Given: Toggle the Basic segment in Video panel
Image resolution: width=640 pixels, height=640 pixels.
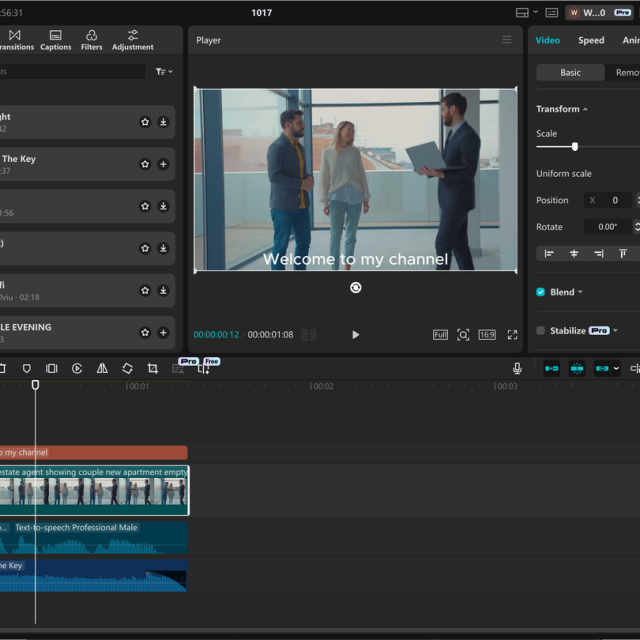Looking at the screenshot, I should [570, 73].
